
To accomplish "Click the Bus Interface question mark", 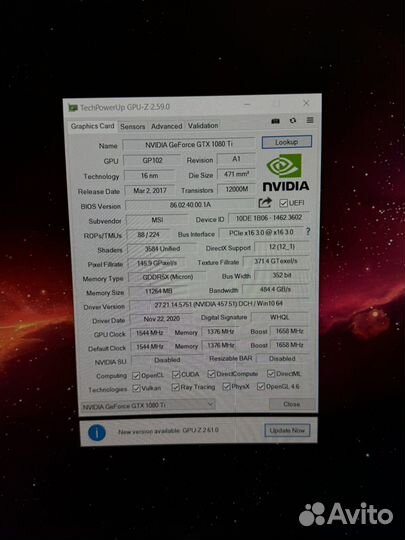I will 308,232.
